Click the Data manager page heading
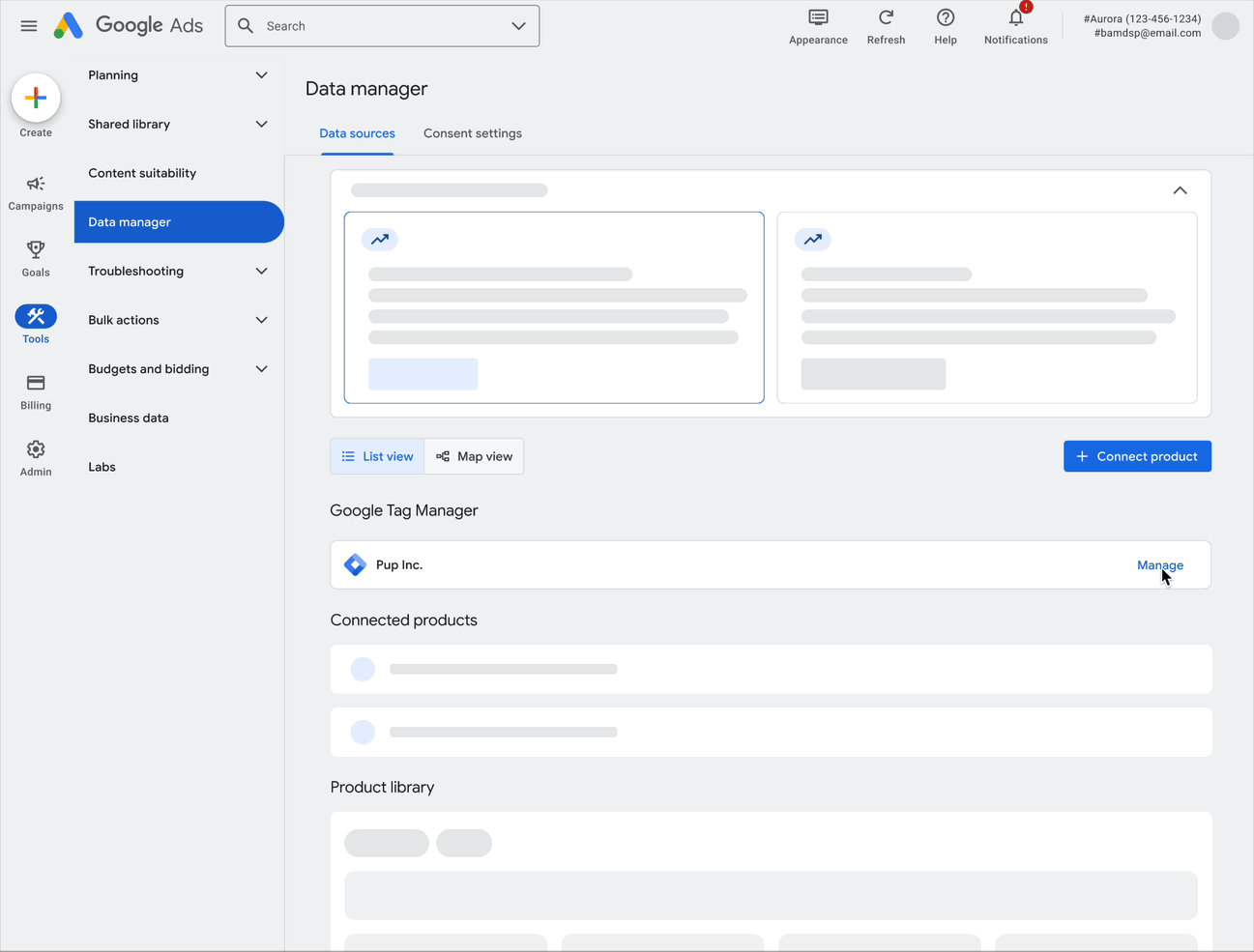This screenshot has height=952, width=1254. [366, 89]
